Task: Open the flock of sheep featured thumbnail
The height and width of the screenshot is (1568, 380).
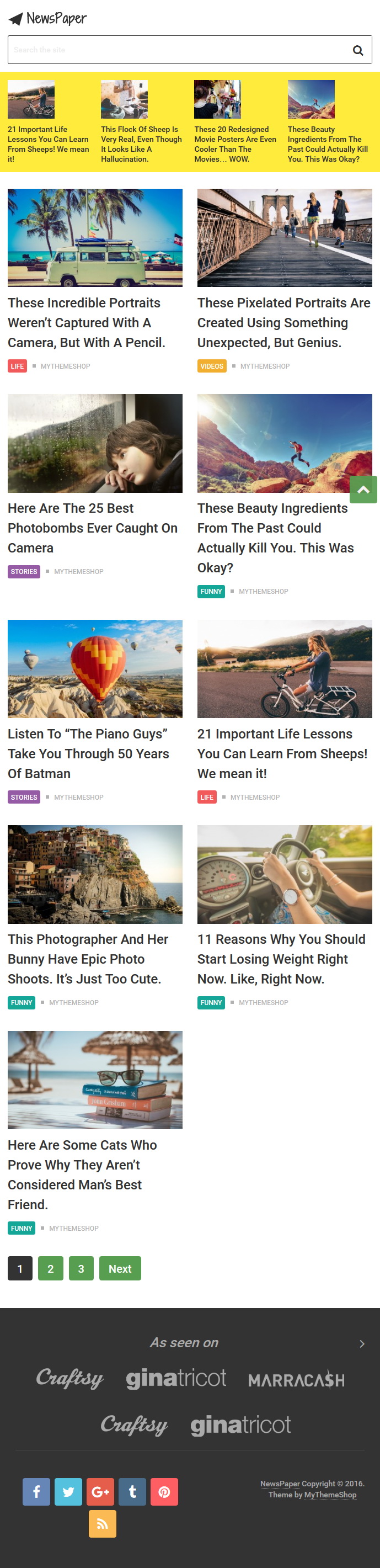Action: pos(125,99)
